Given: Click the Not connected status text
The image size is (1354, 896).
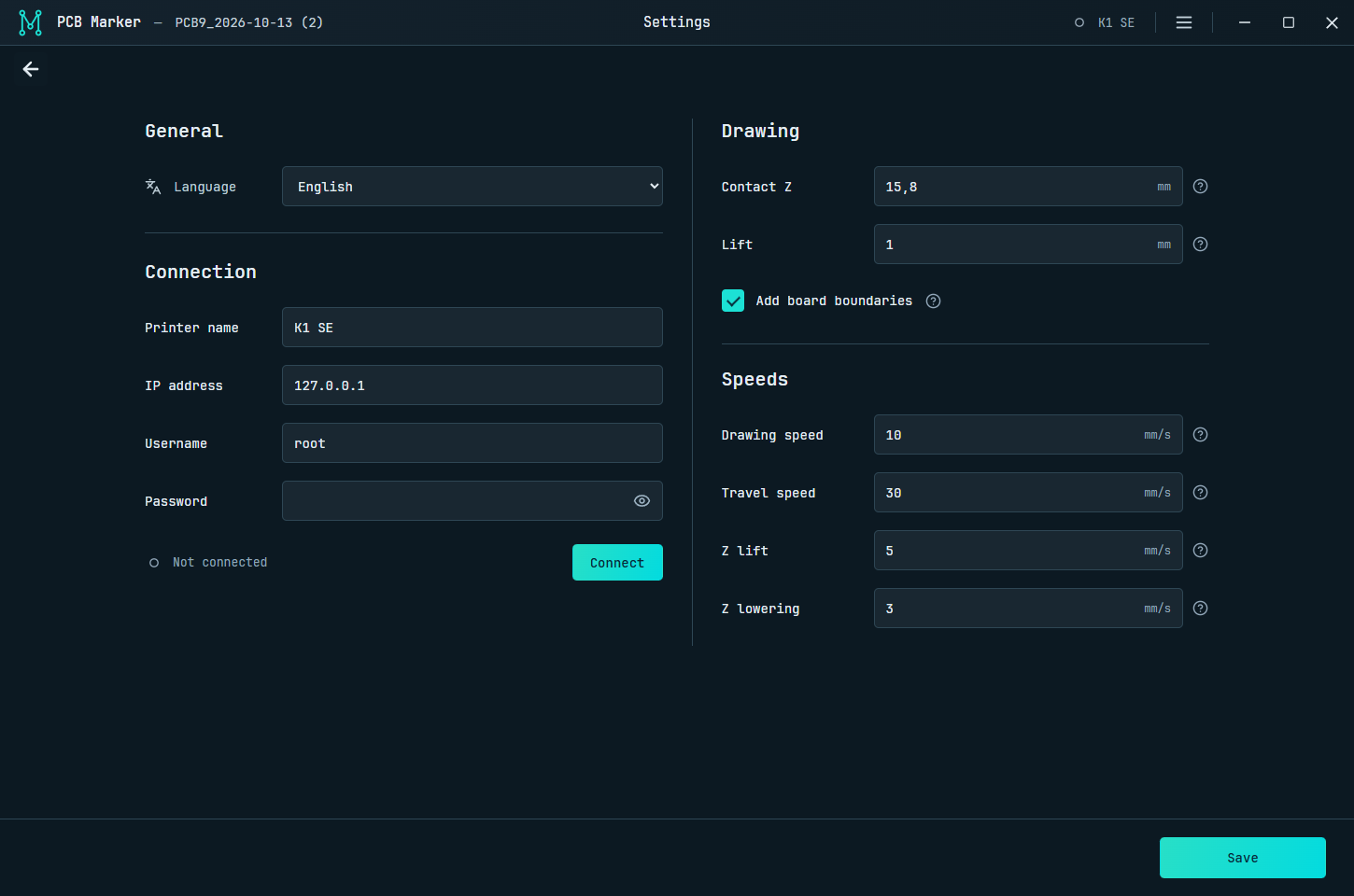Looking at the screenshot, I should 220,563.
